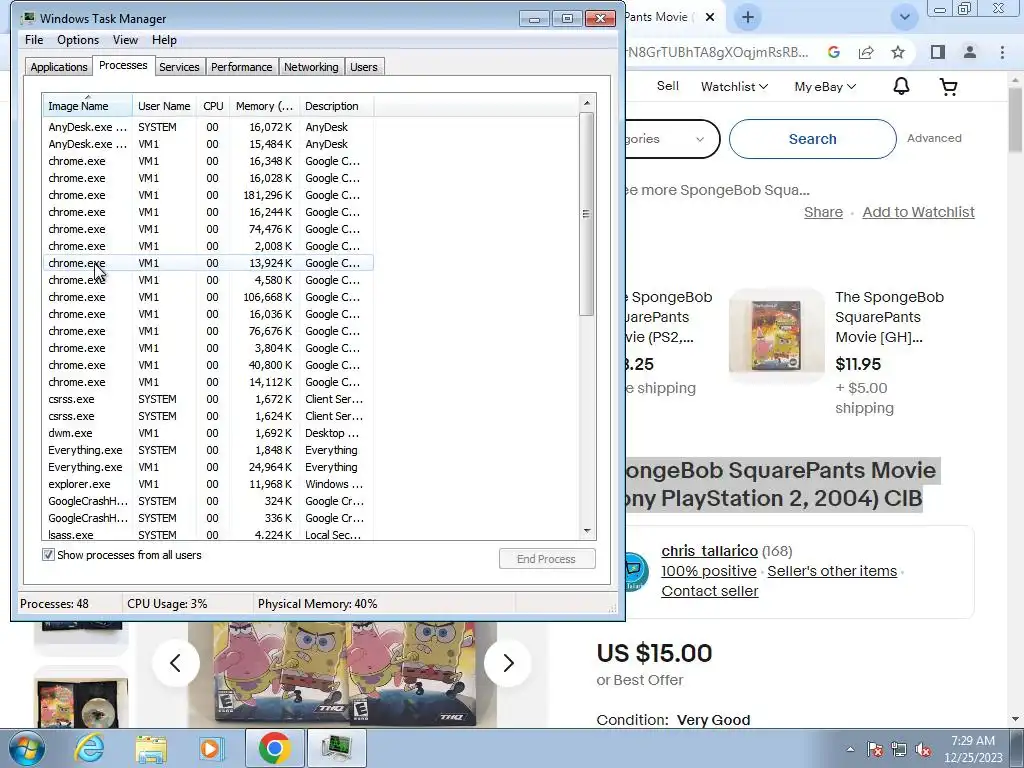
Task: Click the process list vertical scrollbar thumb
Action: pos(586,214)
